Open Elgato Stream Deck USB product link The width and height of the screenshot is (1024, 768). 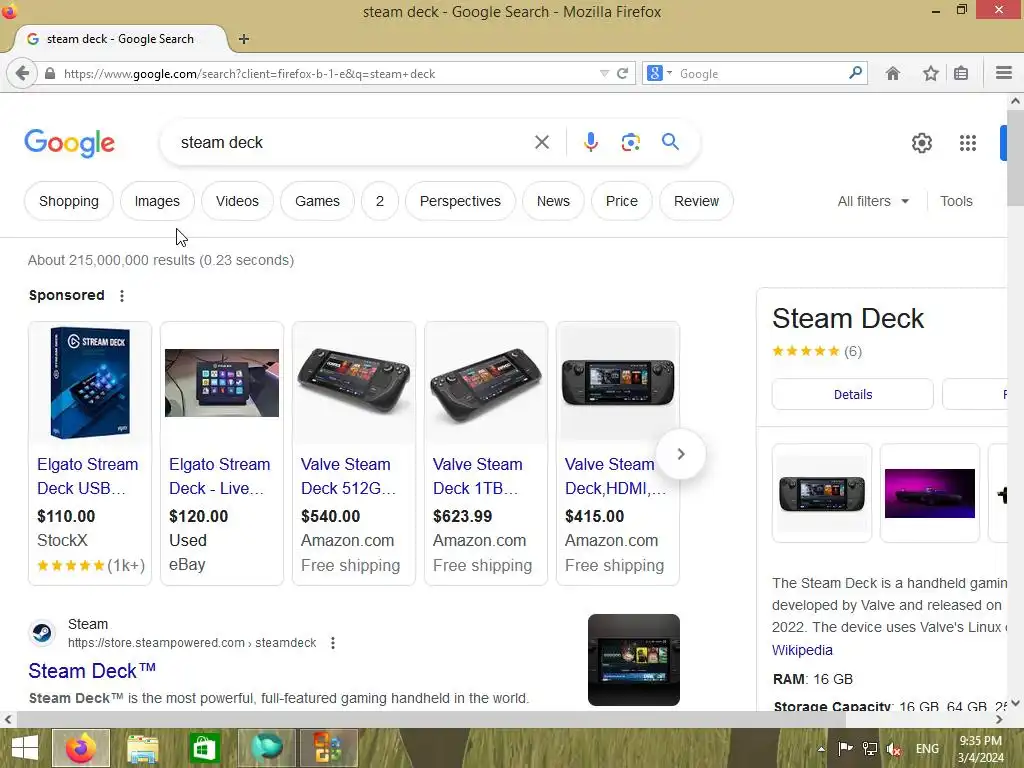tap(88, 476)
